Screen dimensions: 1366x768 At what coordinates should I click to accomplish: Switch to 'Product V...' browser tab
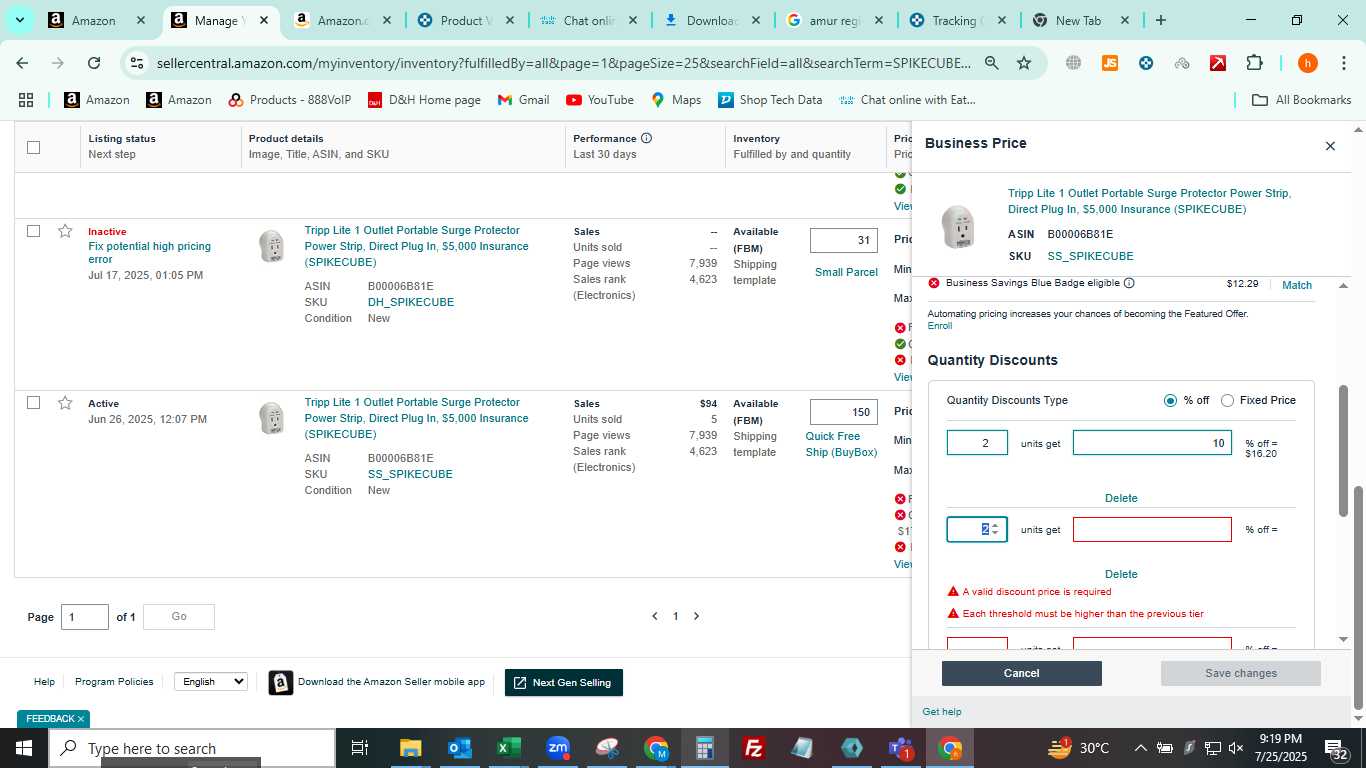(x=465, y=20)
